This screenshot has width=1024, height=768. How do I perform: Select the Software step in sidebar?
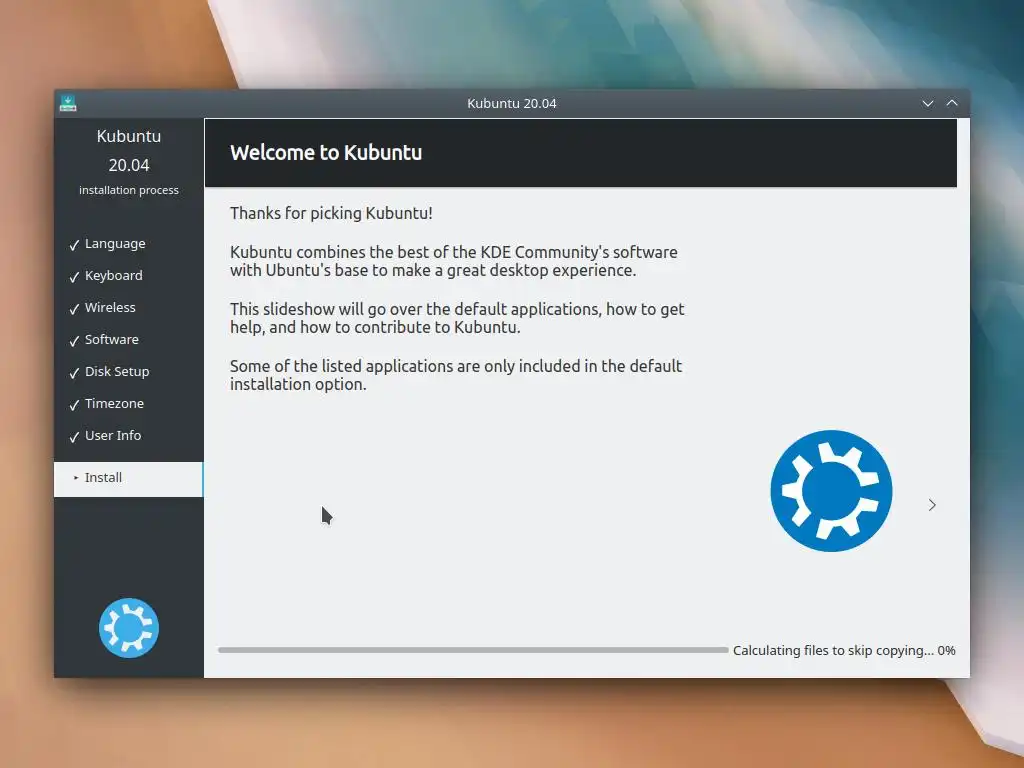click(x=112, y=340)
